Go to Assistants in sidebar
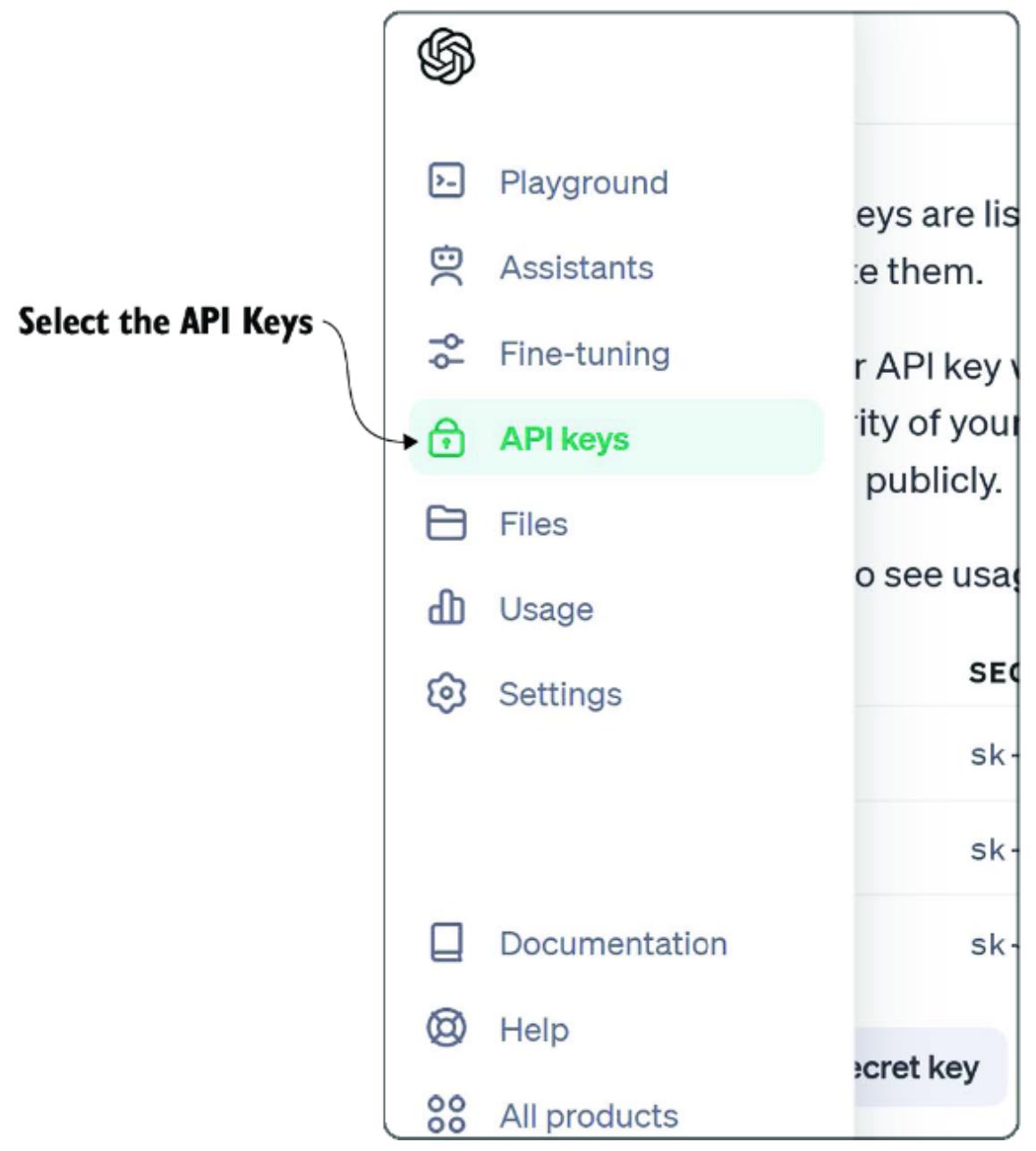 (576, 267)
